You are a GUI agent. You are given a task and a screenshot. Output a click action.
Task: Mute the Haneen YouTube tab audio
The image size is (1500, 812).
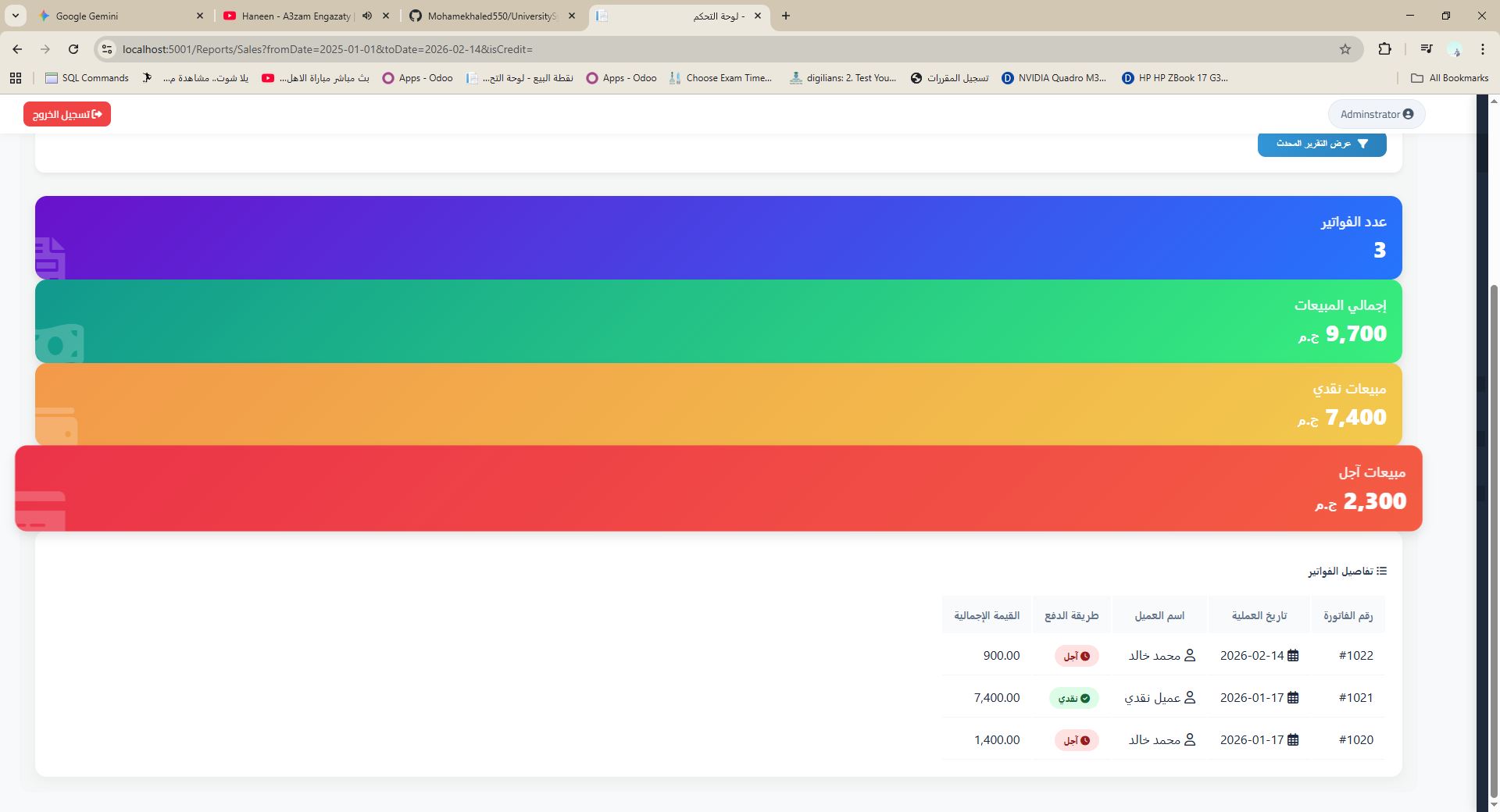coord(367,16)
